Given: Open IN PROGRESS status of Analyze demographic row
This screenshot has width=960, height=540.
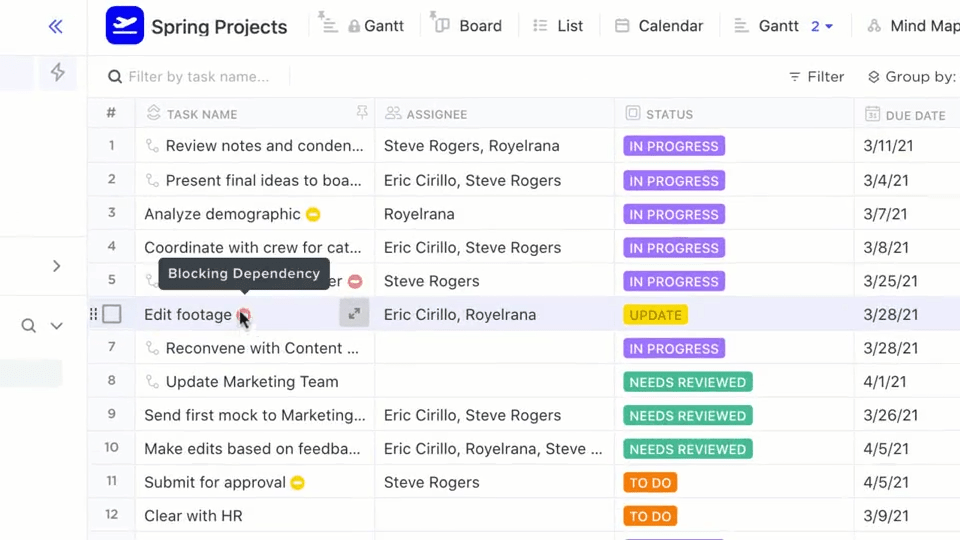Looking at the screenshot, I should click(x=674, y=214).
